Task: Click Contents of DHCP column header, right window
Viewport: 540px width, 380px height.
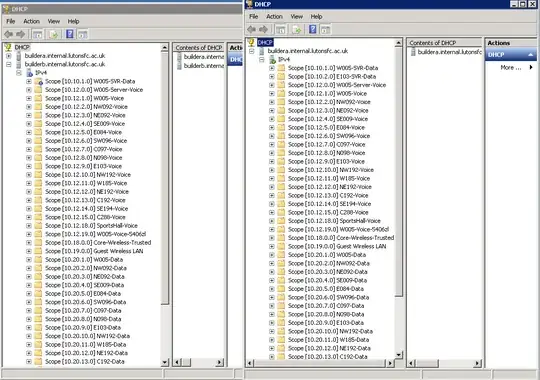Action: [444, 43]
